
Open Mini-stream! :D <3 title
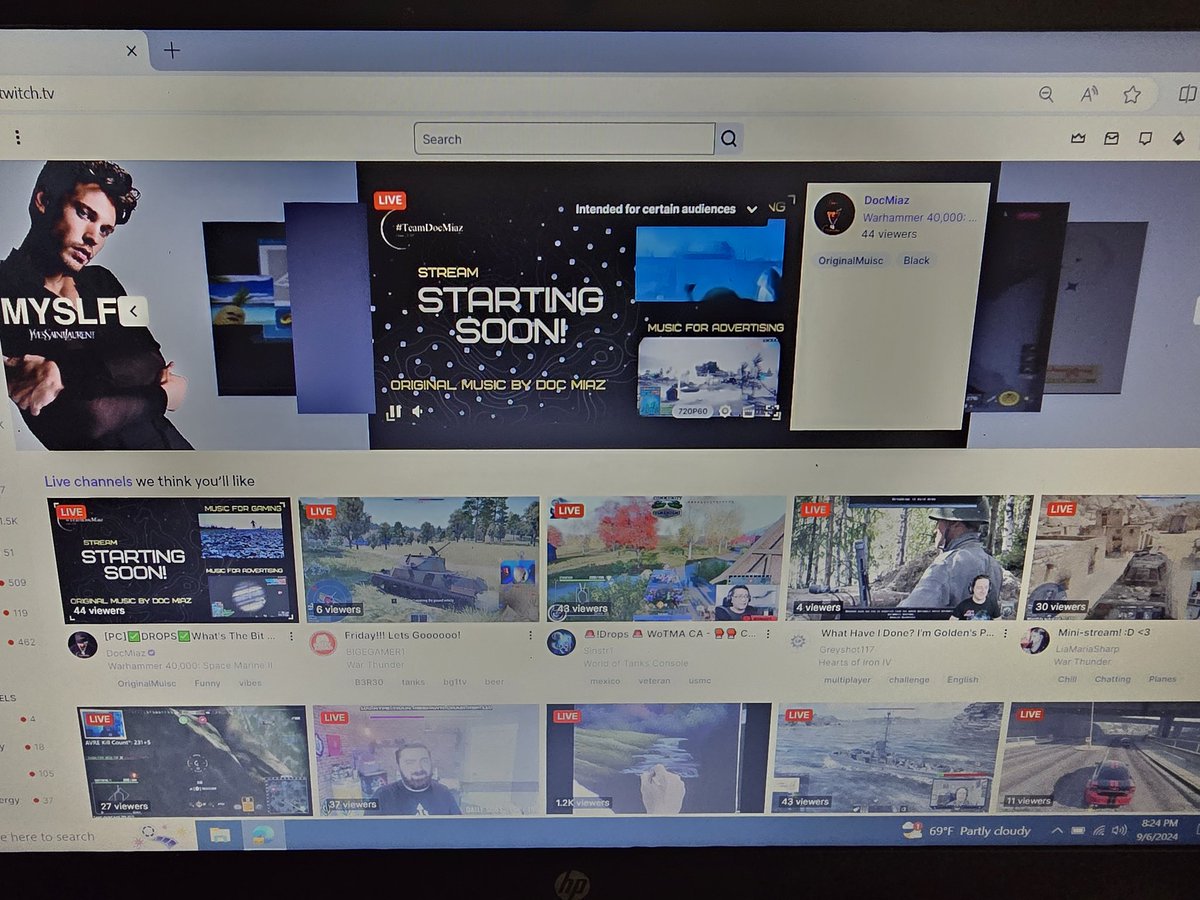(1104, 632)
